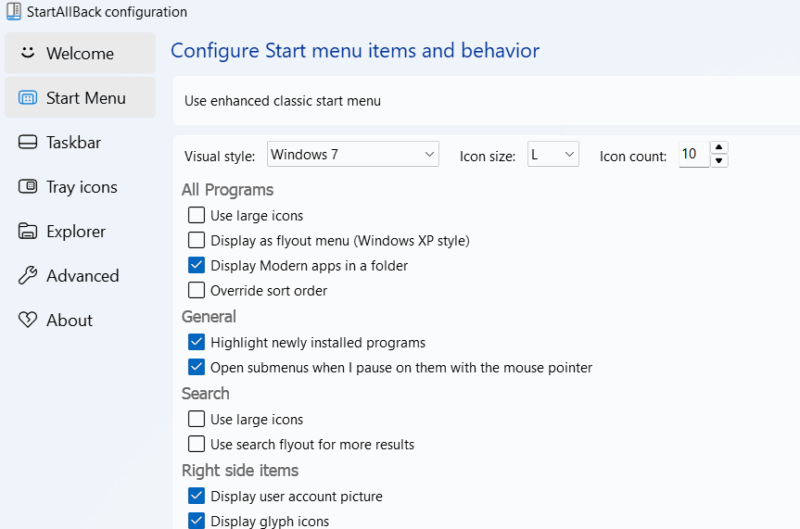800x529 pixels.
Task: Click the All Programs section label
Action: point(228,190)
